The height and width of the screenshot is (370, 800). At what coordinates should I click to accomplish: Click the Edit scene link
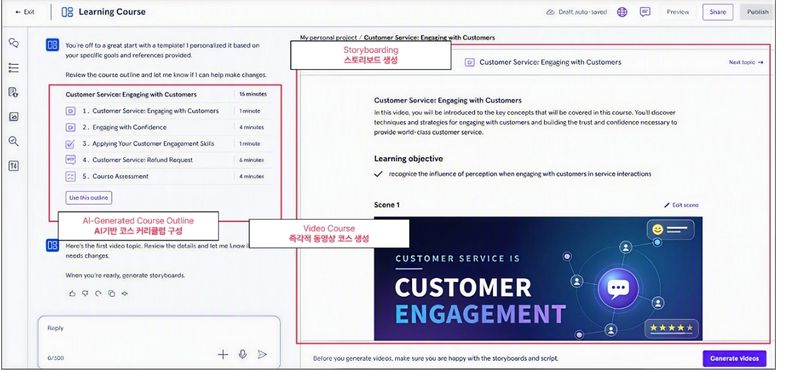(681, 205)
